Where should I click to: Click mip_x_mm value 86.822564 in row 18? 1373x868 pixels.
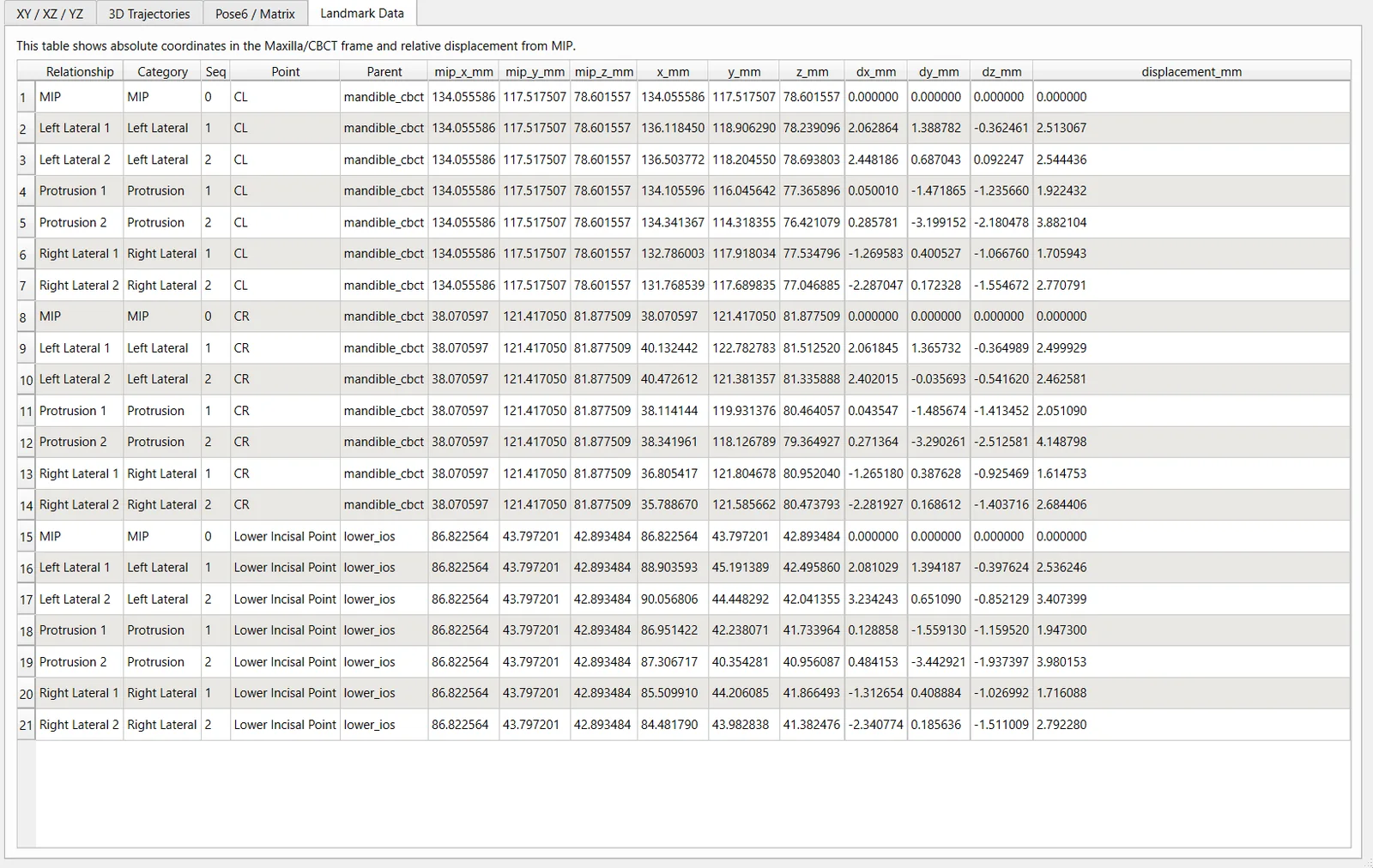pyautogui.click(x=463, y=630)
